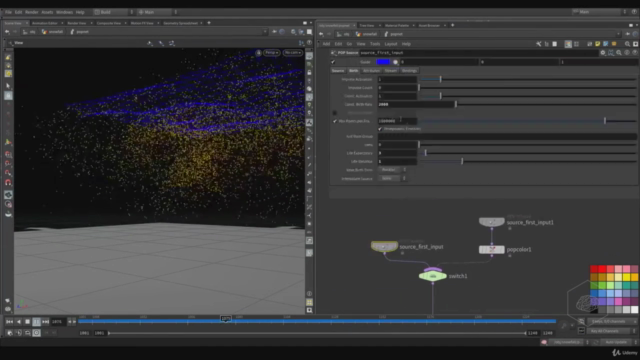Jump to first frame in playbar

[x=9, y=322]
